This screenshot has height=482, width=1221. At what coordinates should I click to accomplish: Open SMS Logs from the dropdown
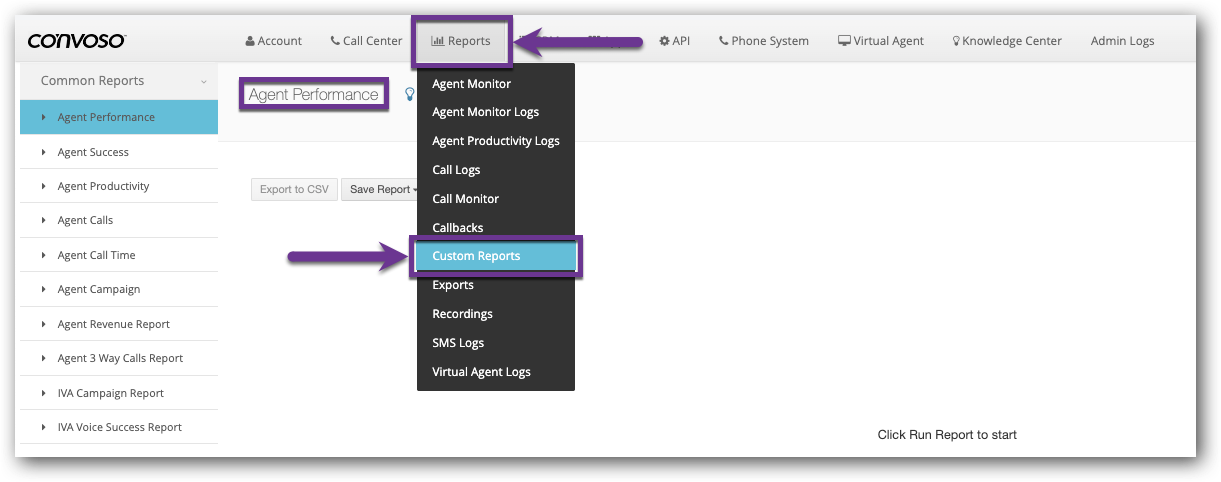[458, 343]
